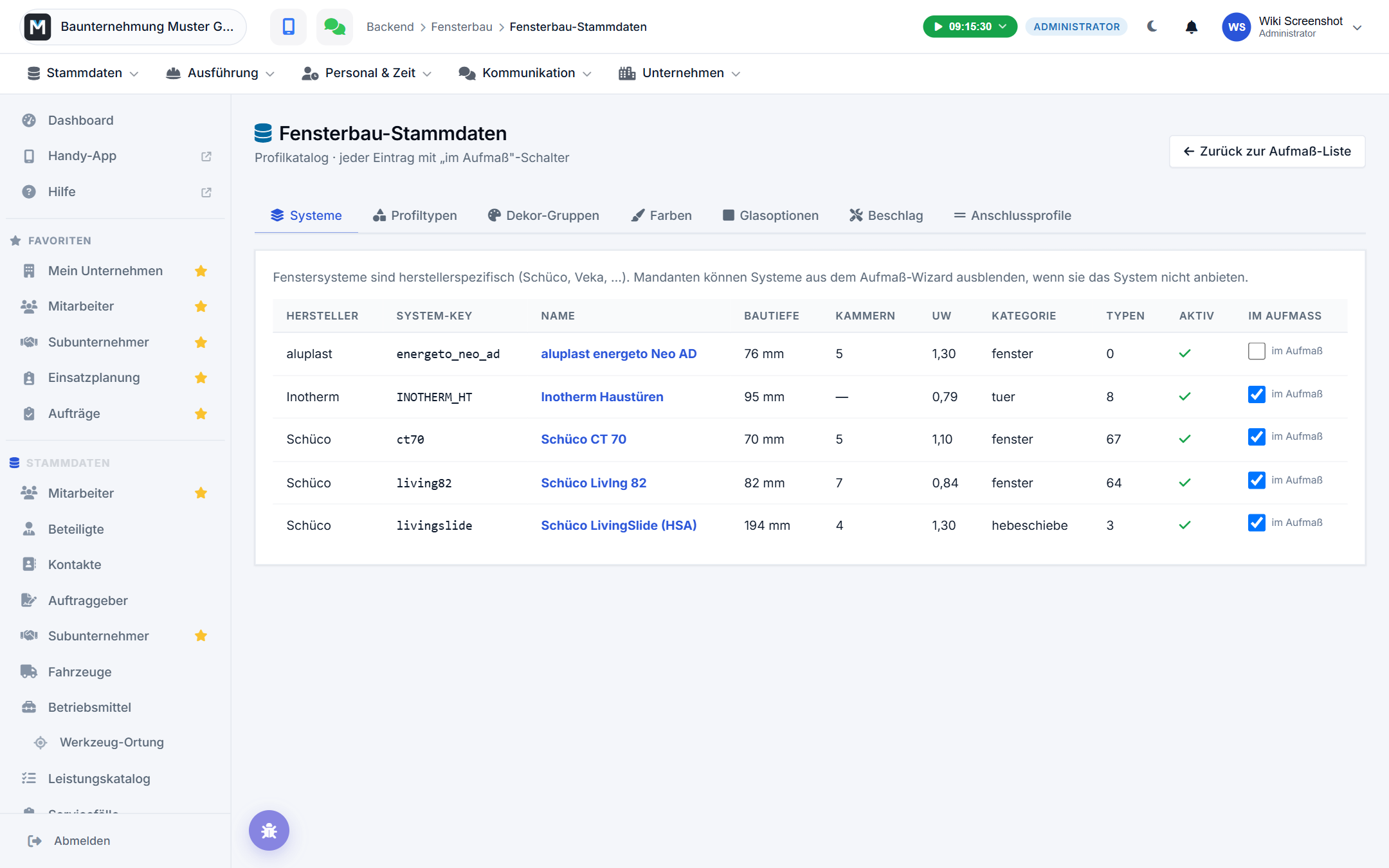
Task: Switch to the Dekor-Gruppen tab
Action: (543, 215)
